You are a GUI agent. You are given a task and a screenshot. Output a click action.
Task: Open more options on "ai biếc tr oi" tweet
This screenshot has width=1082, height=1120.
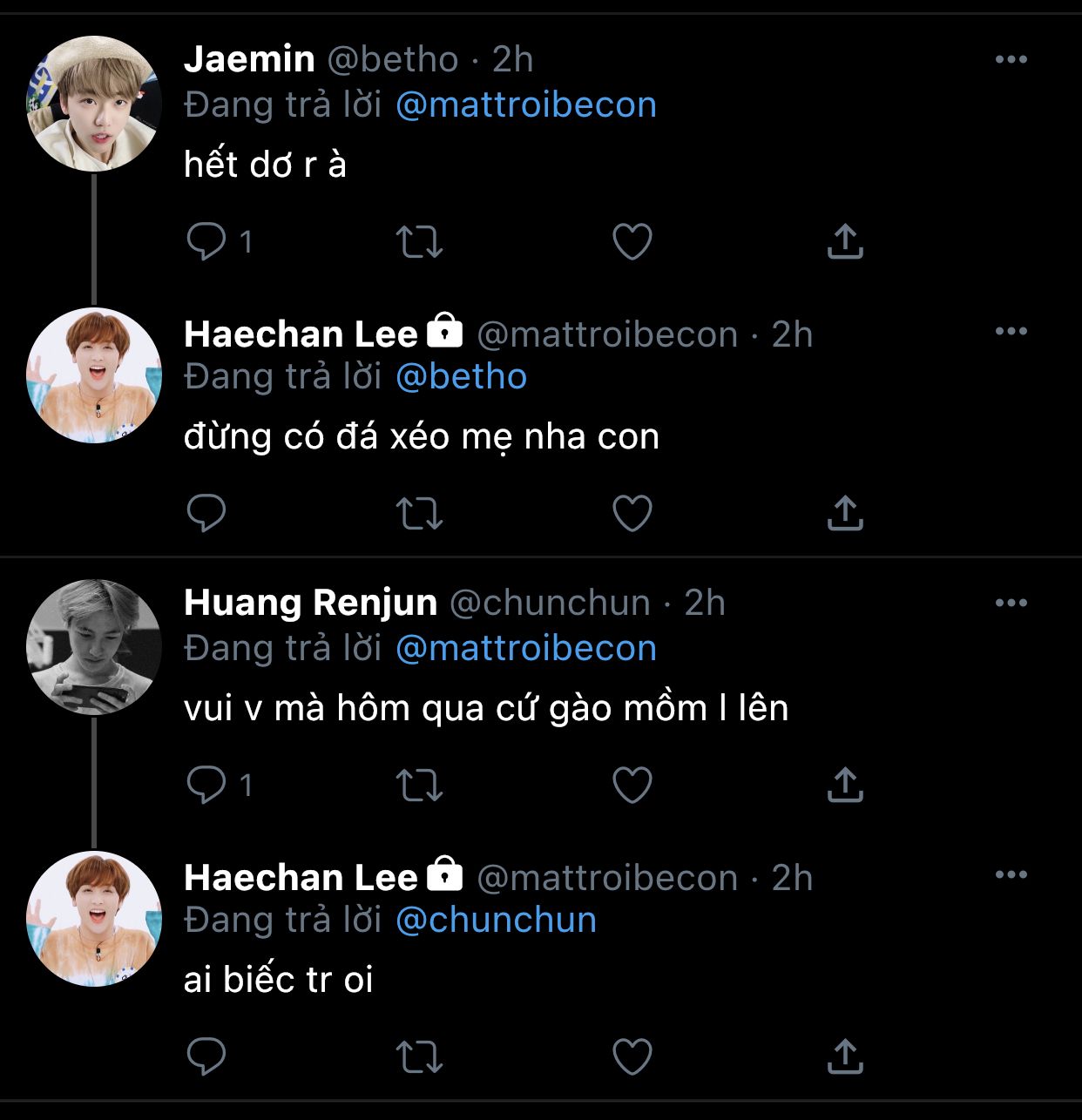(1011, 874)
